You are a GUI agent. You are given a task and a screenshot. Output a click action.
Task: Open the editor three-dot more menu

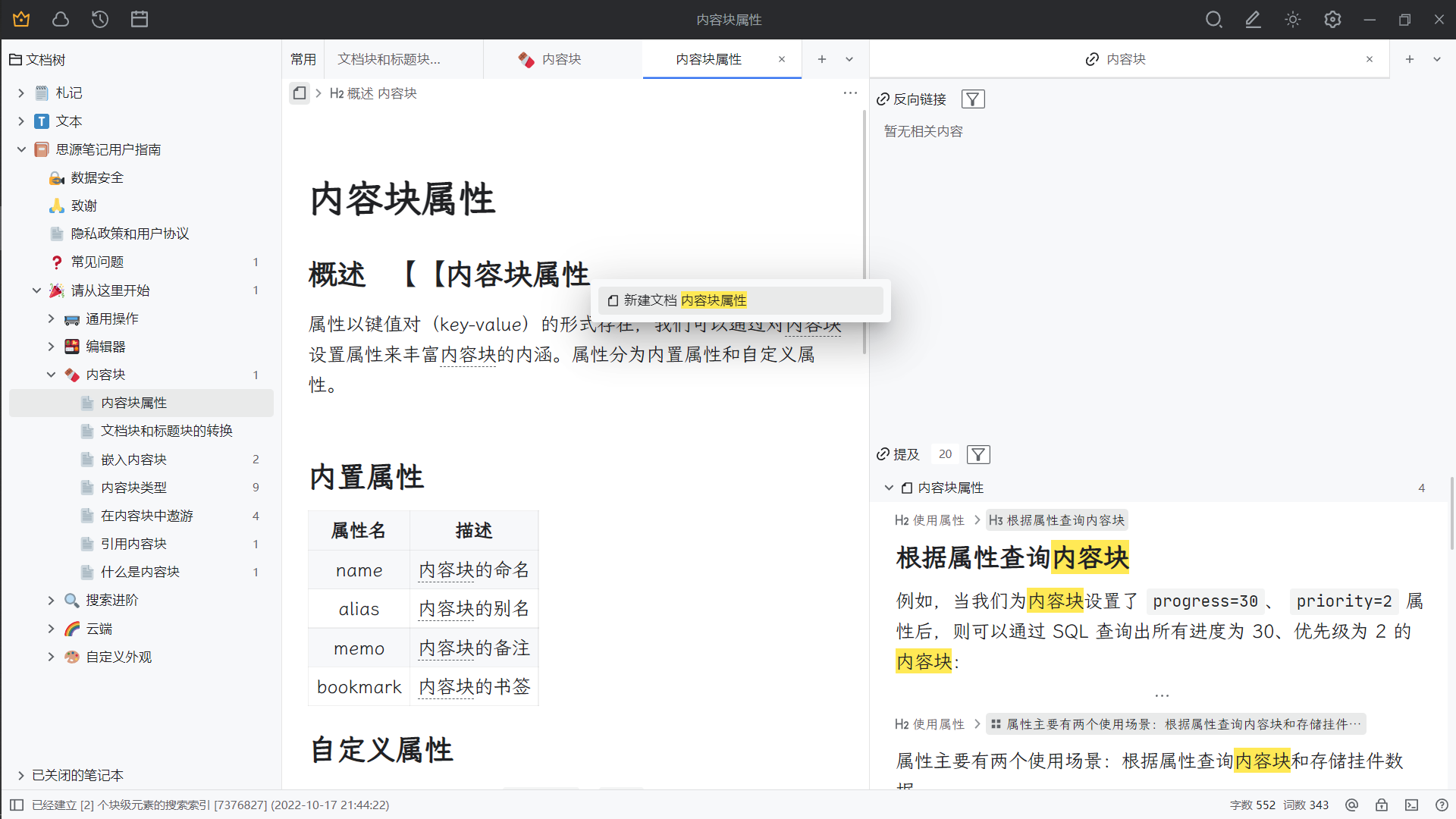pos(850,93)
